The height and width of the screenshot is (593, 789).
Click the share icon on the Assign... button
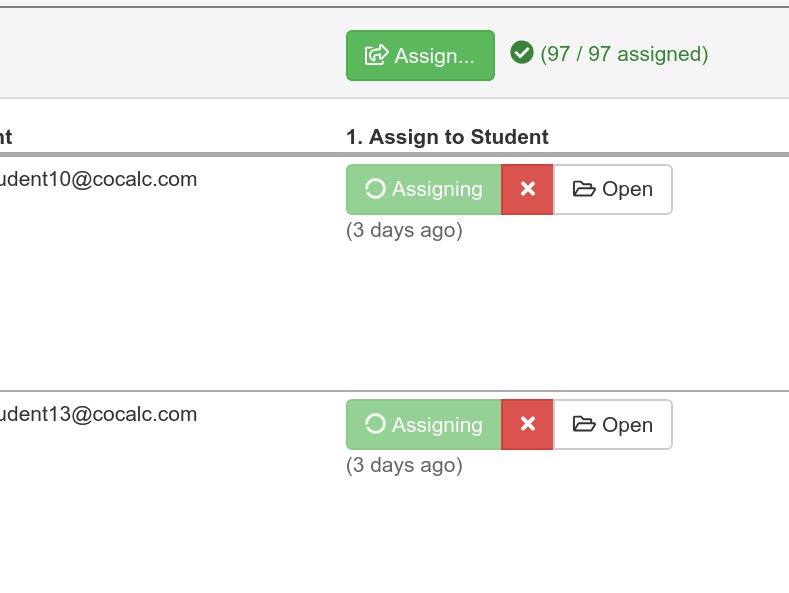click(377, 55)
